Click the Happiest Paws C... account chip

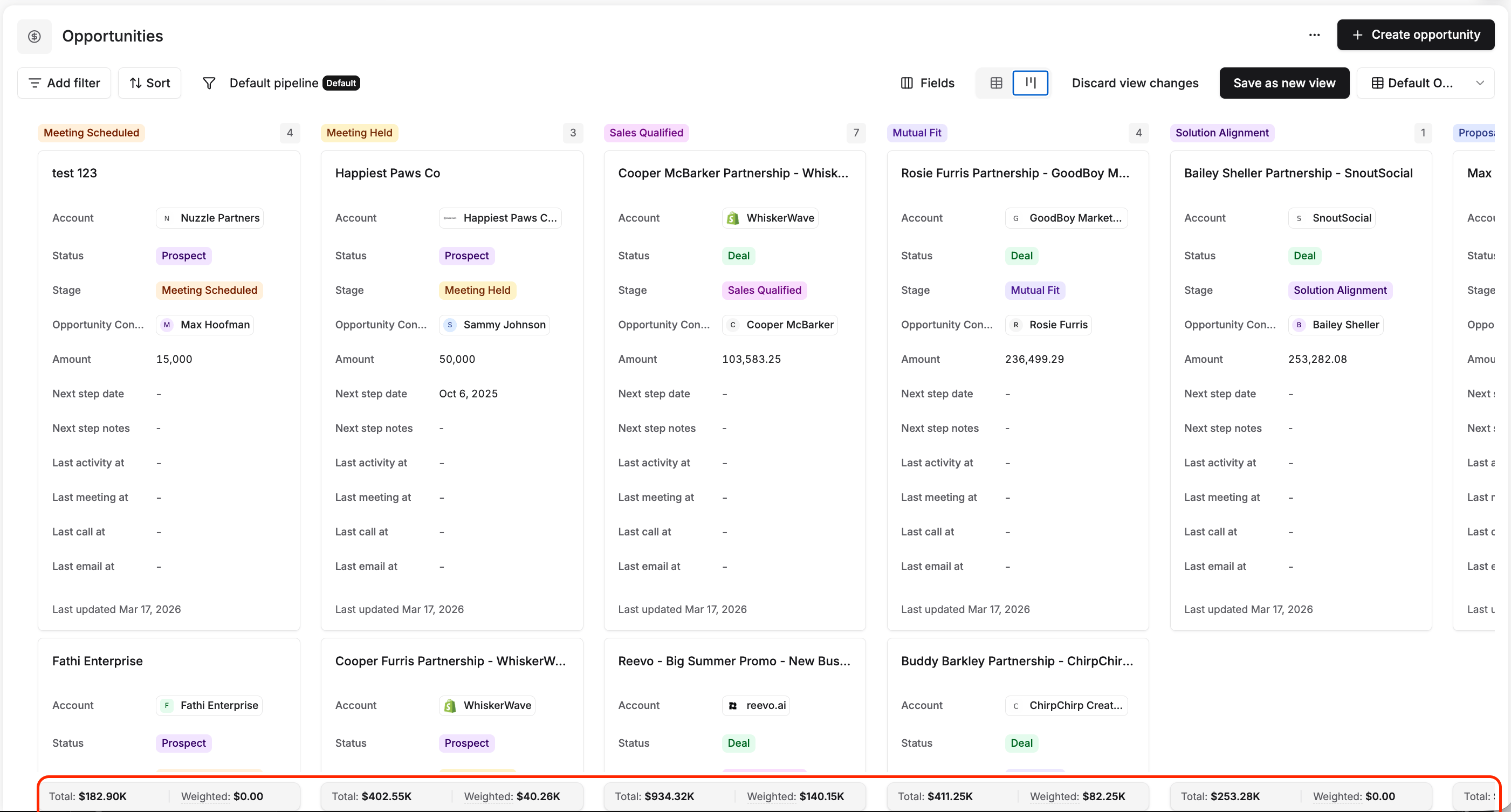click(500, 217)
